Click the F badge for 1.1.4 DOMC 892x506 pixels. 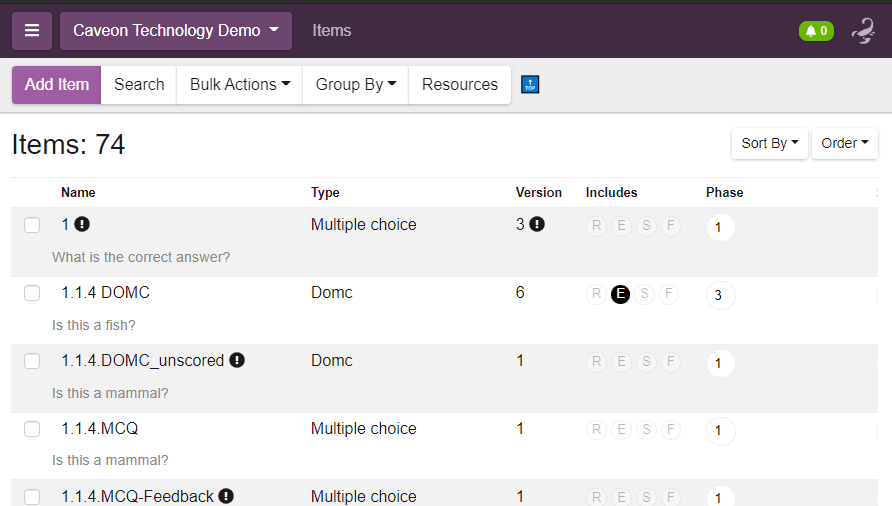pos(668,294)
